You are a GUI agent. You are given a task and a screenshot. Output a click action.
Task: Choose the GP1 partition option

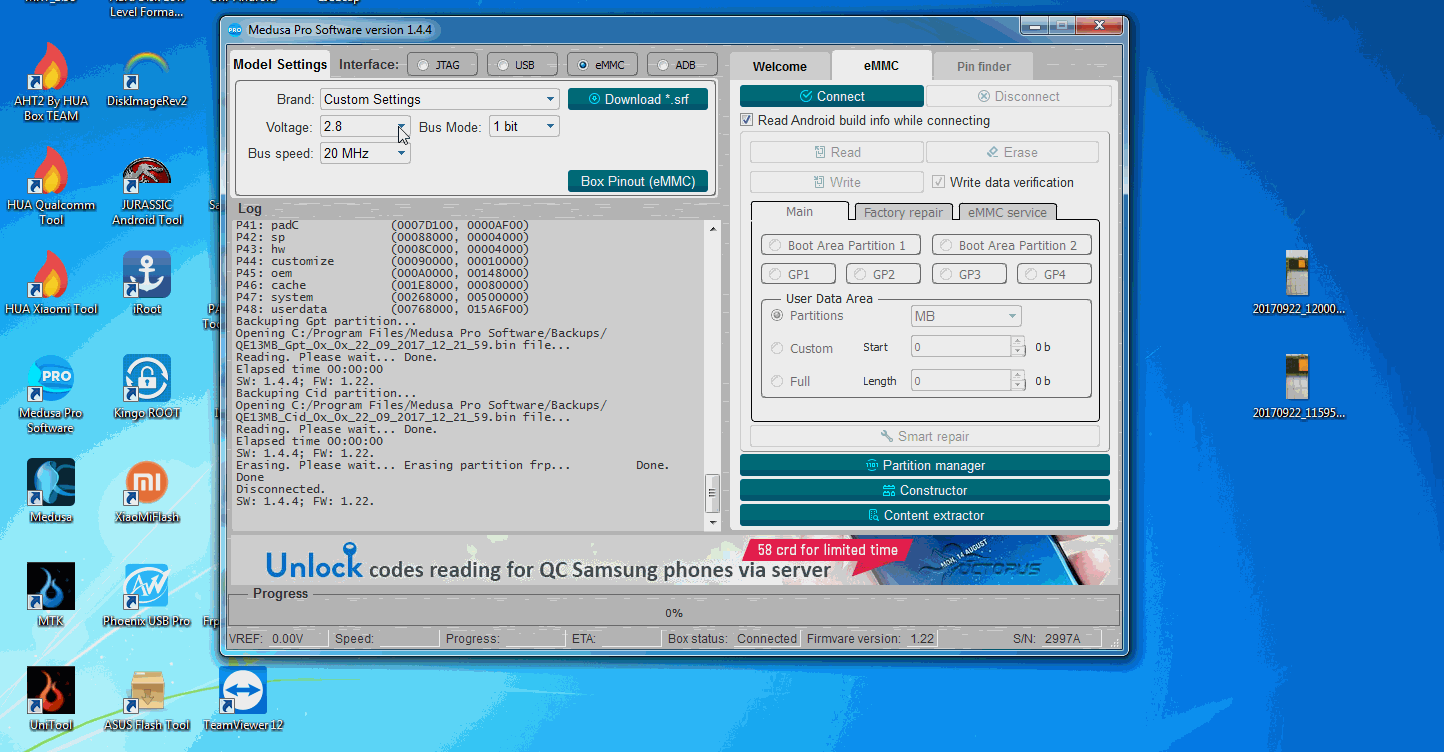[798, 274]
